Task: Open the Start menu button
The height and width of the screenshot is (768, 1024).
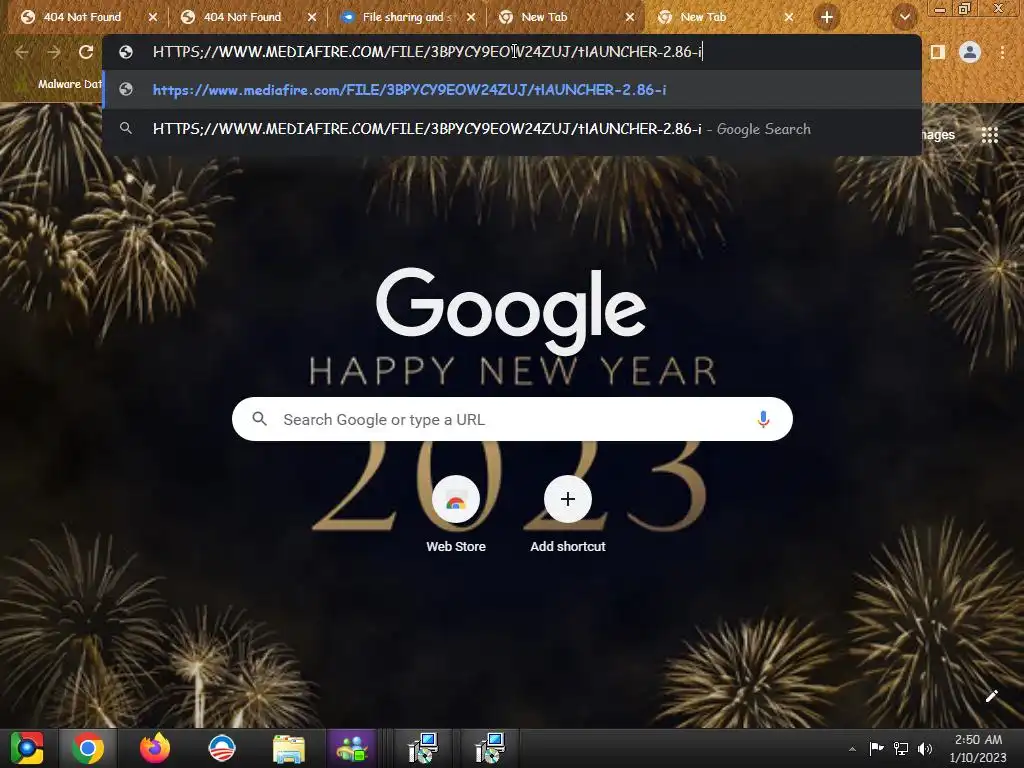Action: (27, 748)
